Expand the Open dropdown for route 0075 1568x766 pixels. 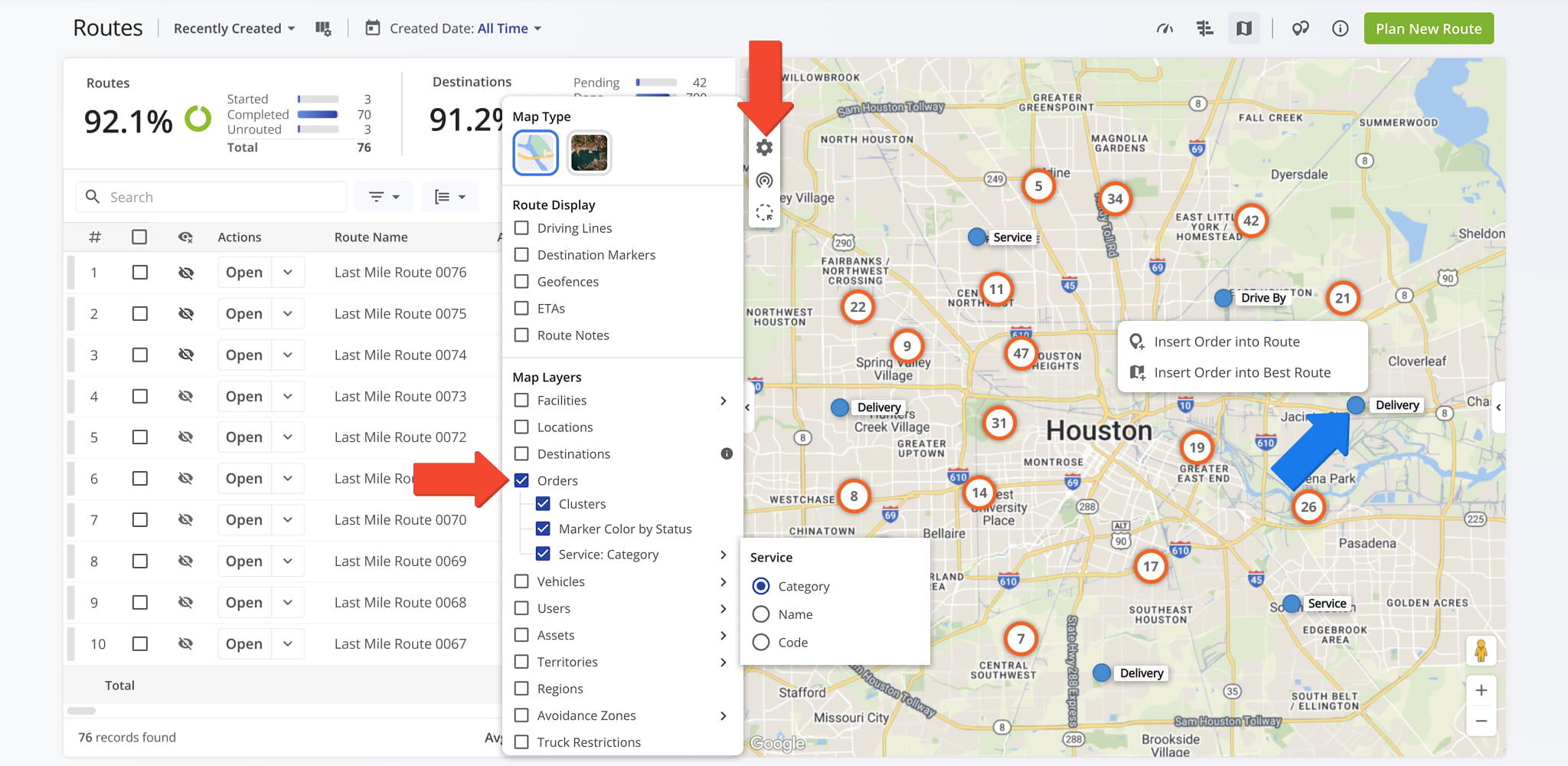tap(288, 313)
